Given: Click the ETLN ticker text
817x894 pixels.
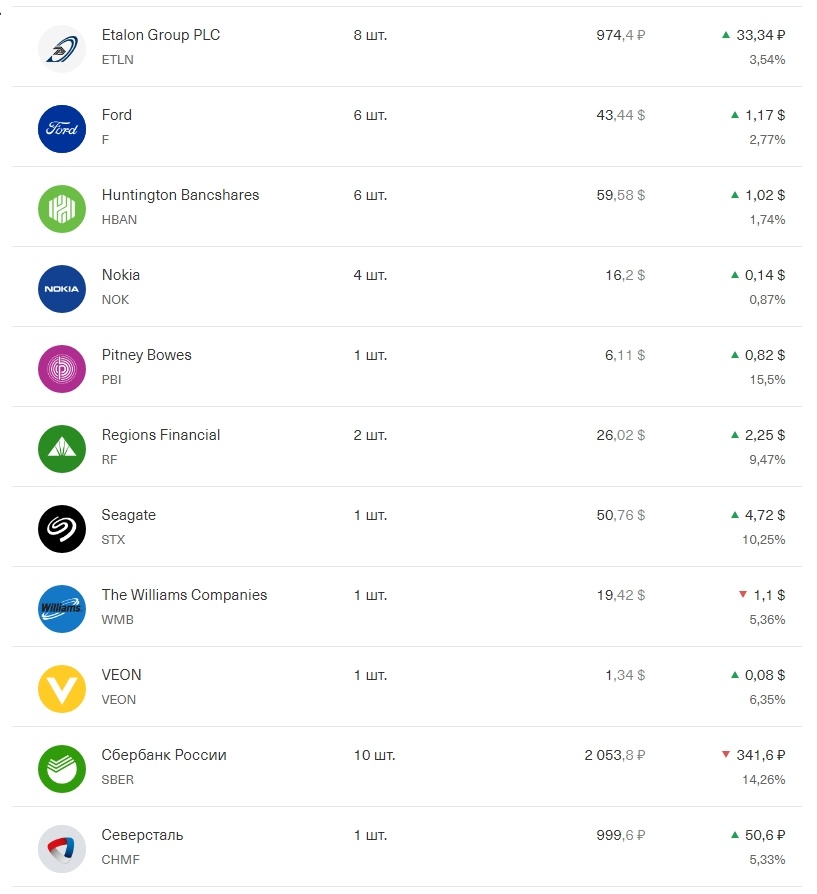Looking at the screenshot, I should click(117, 60).
